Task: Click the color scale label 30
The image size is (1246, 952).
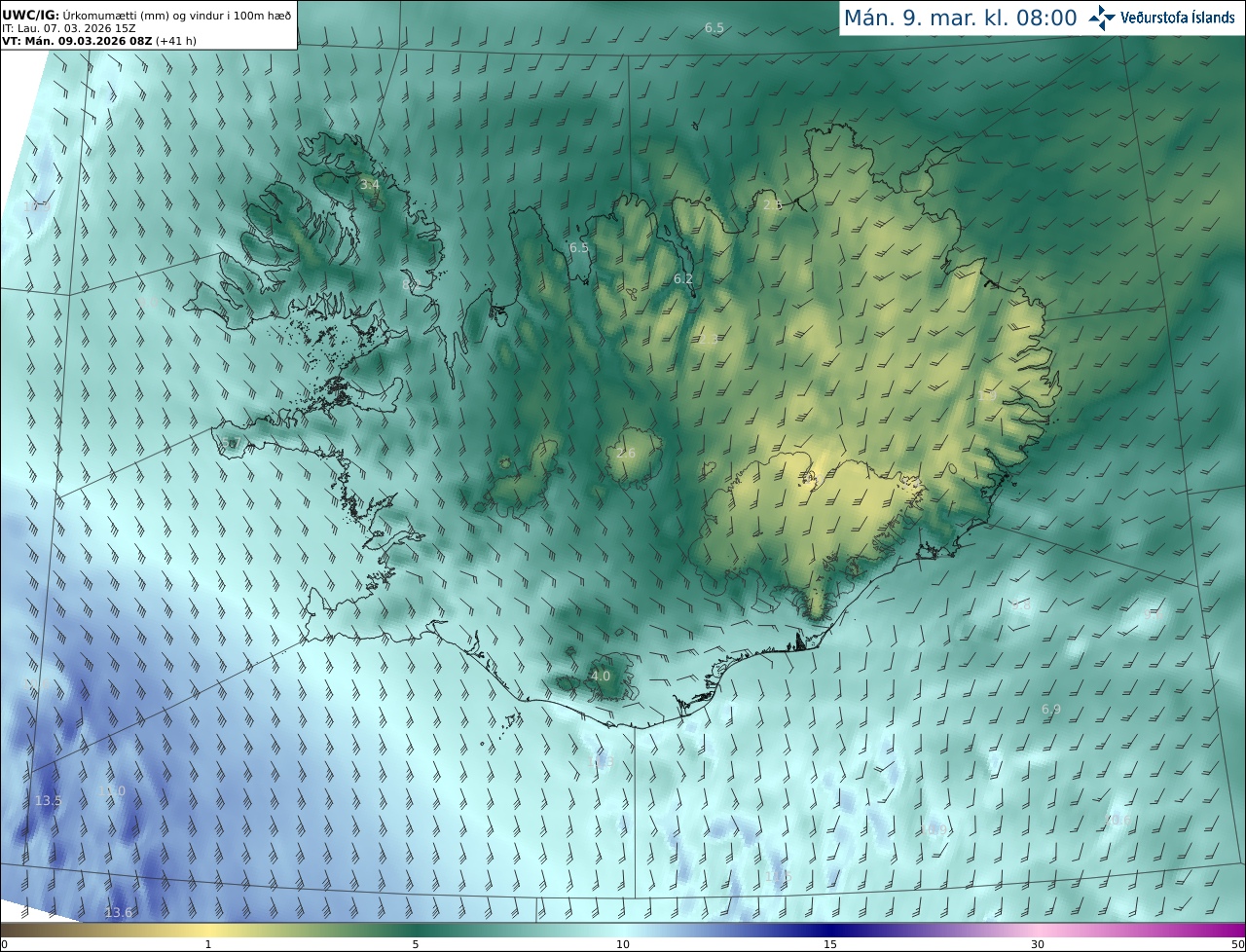Action: 1038,944
